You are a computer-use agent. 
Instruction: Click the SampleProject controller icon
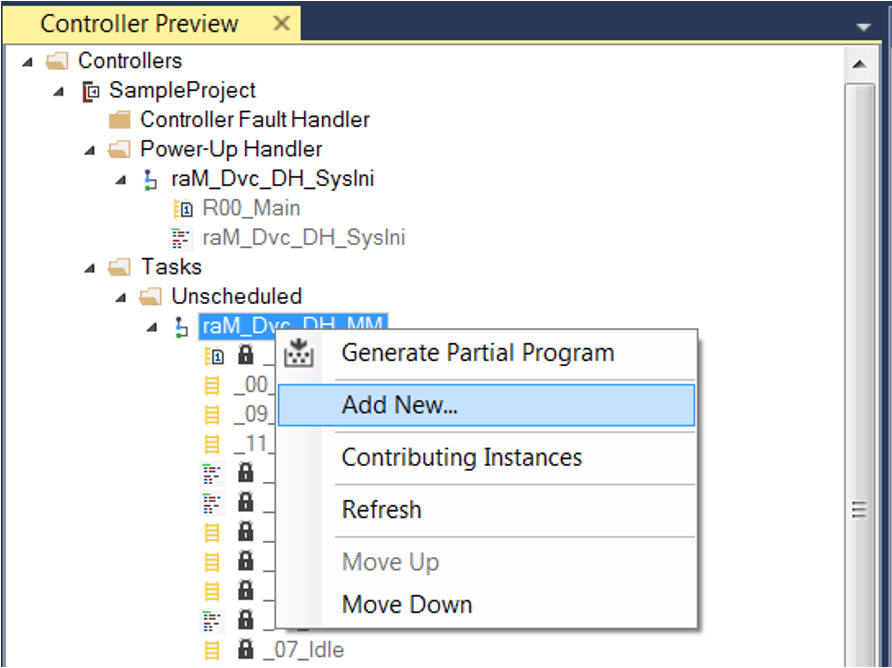90,91
